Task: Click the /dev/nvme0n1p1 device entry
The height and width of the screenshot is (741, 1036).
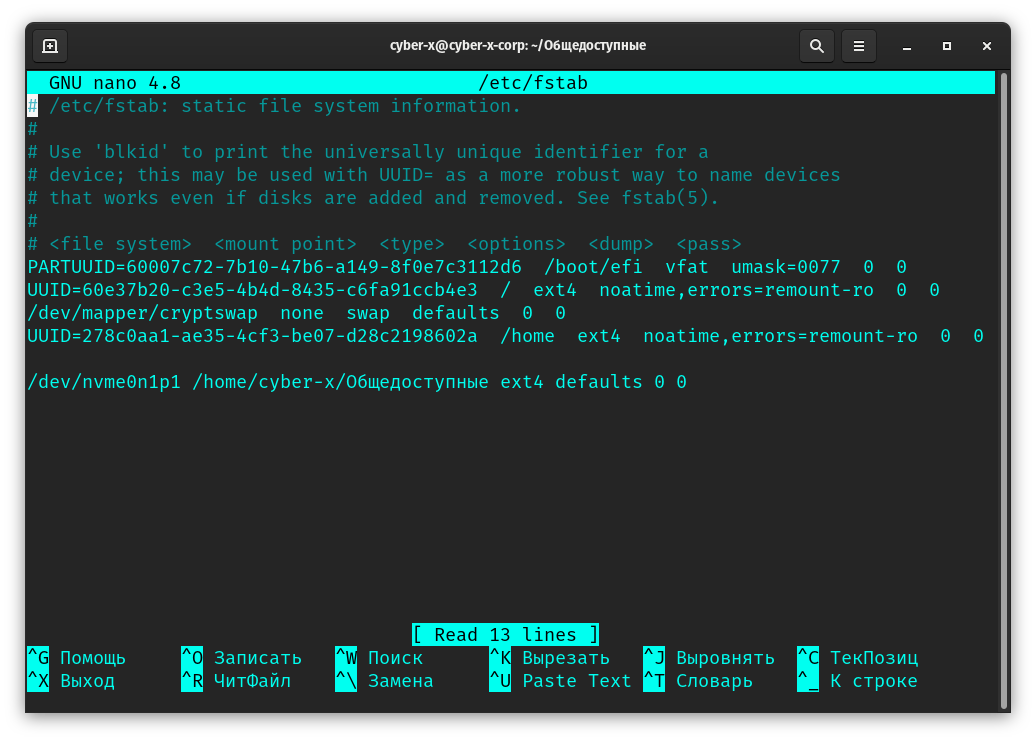Action: pyautogui.click(x=104, y=382)
